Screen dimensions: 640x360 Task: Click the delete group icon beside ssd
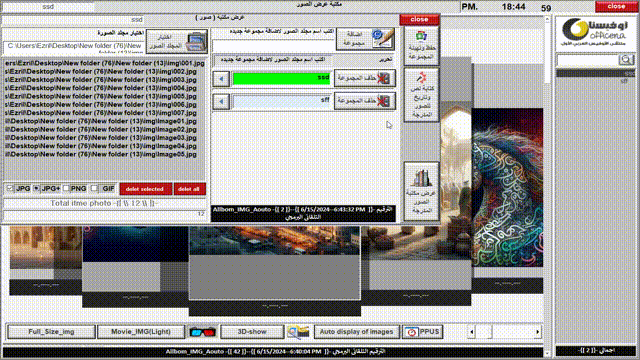383,78
